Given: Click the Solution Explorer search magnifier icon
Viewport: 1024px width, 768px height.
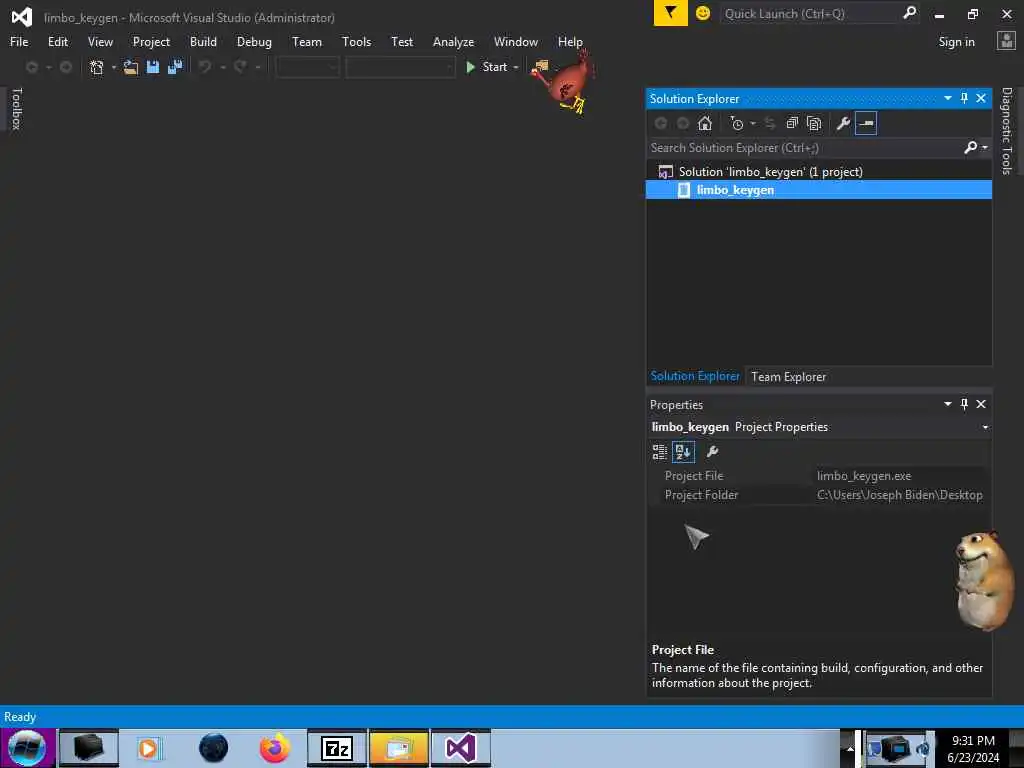Looking at the screenshot, I should point(970,148).
